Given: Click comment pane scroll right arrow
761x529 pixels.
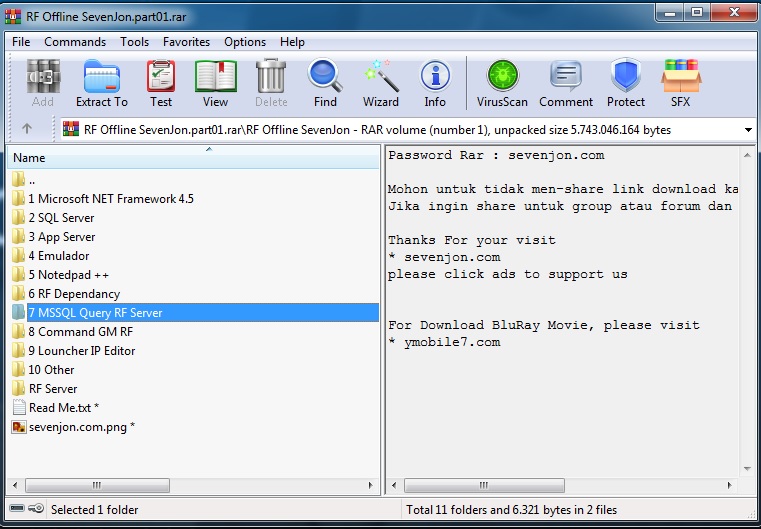Looking at the screenshot, I should click(729, 485).
